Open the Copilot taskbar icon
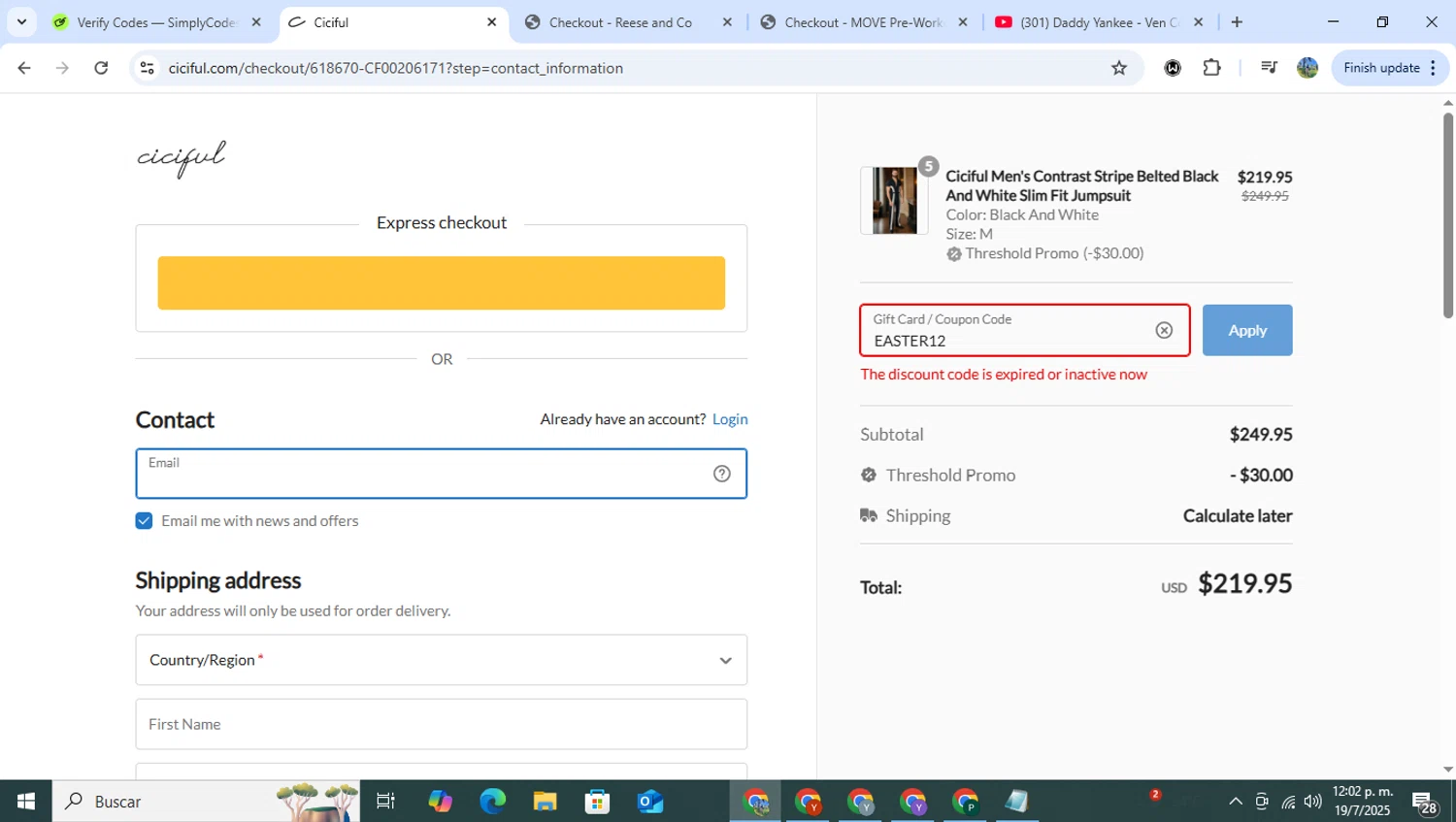This screenshot has height=822, width=1456. [x=441, y=802]
